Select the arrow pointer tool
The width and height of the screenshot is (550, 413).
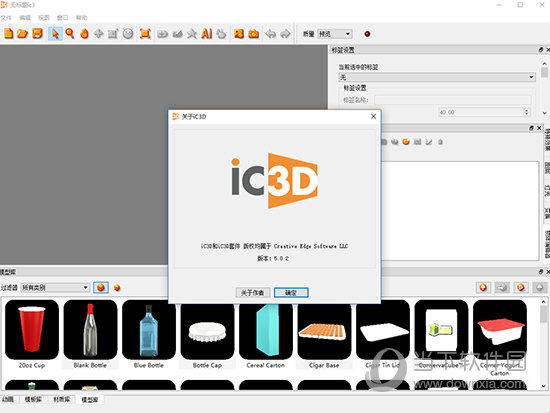pos(55,34)
